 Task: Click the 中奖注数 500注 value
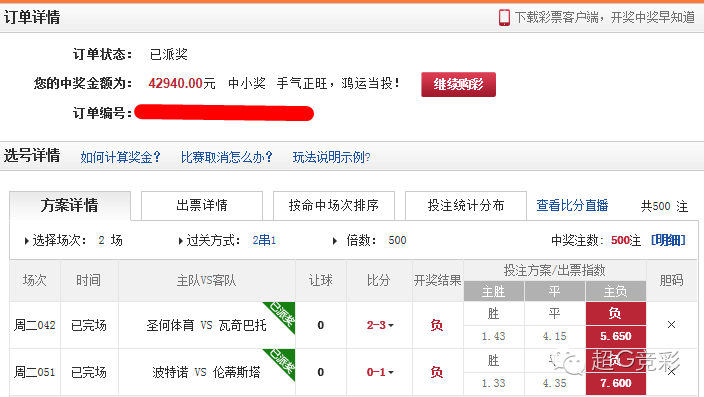click(x=626, y=241)
